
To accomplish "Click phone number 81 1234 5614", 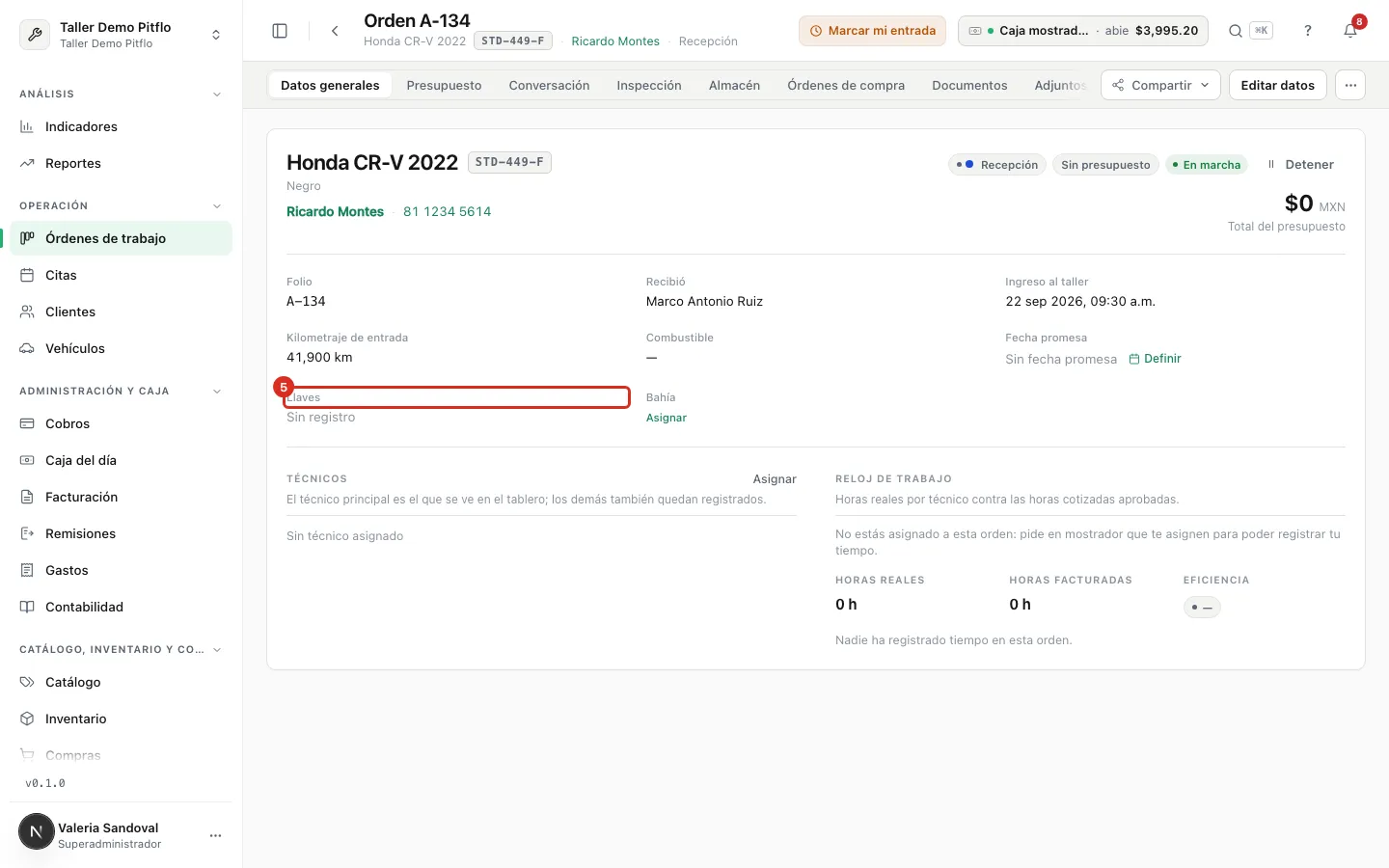I will click(x=447, y=211).
